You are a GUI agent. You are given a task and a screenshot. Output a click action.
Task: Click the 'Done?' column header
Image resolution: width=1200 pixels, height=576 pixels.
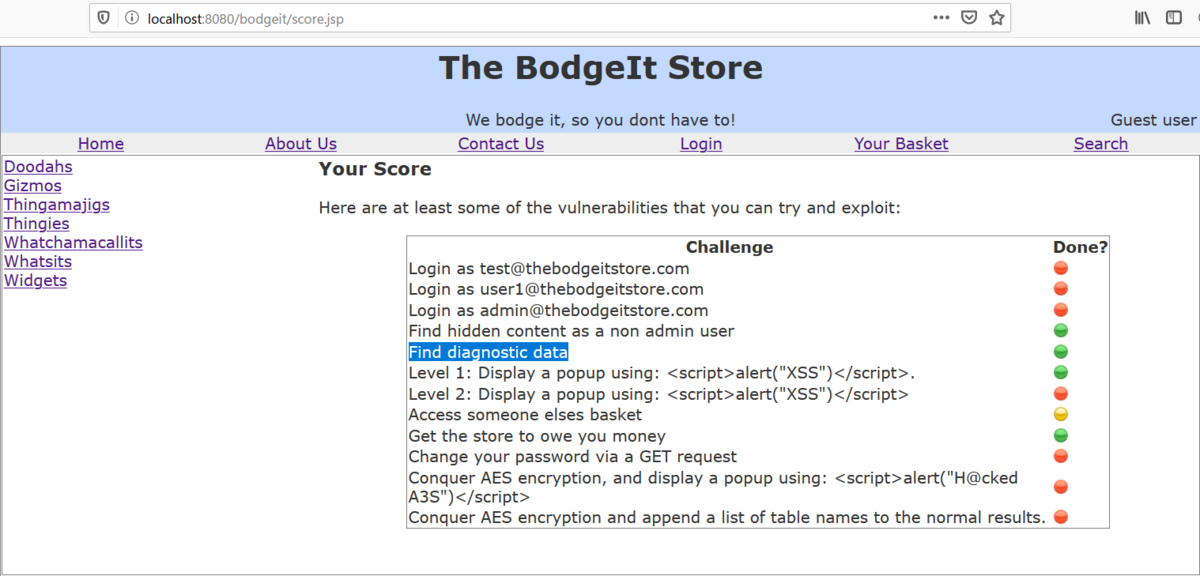pyautogui.click(x=1080, y=247)
